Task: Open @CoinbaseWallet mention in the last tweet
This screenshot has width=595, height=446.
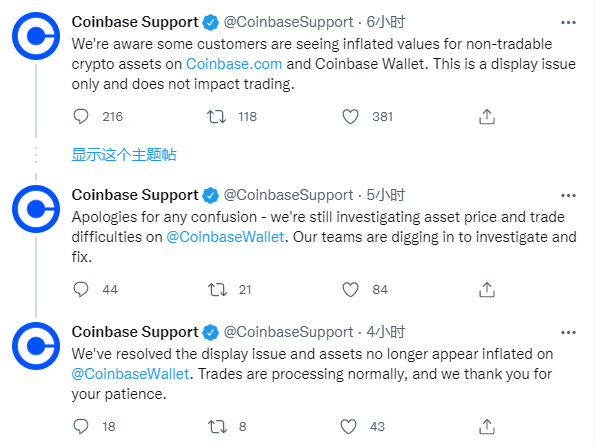Action: coord(130,374)
